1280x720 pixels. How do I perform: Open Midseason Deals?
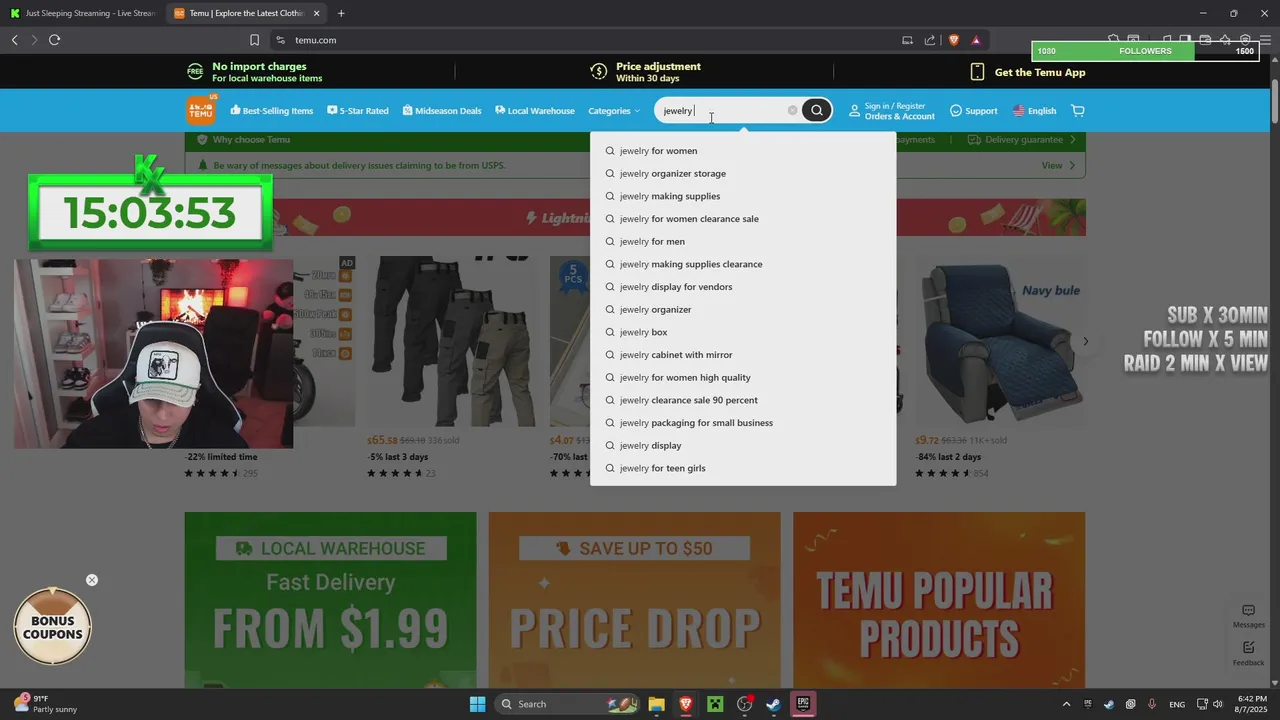441,110
